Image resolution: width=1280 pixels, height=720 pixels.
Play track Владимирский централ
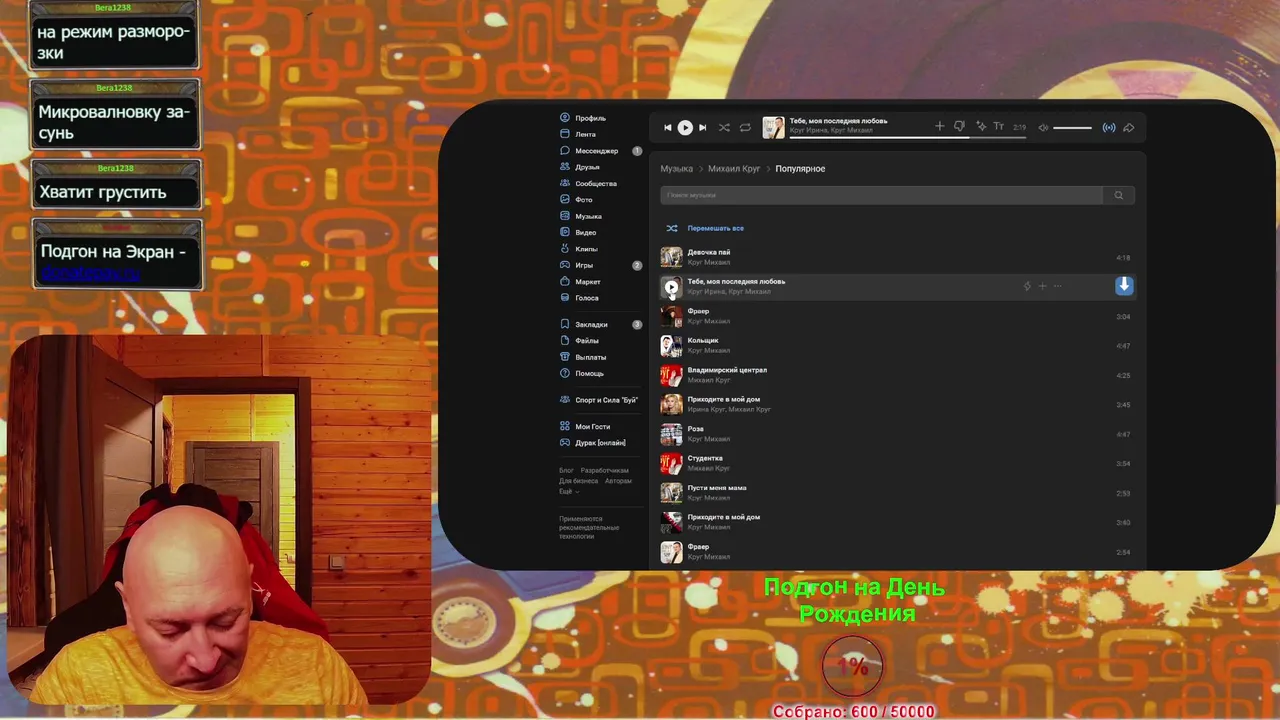pyautogui.click(x=897, y=375)
